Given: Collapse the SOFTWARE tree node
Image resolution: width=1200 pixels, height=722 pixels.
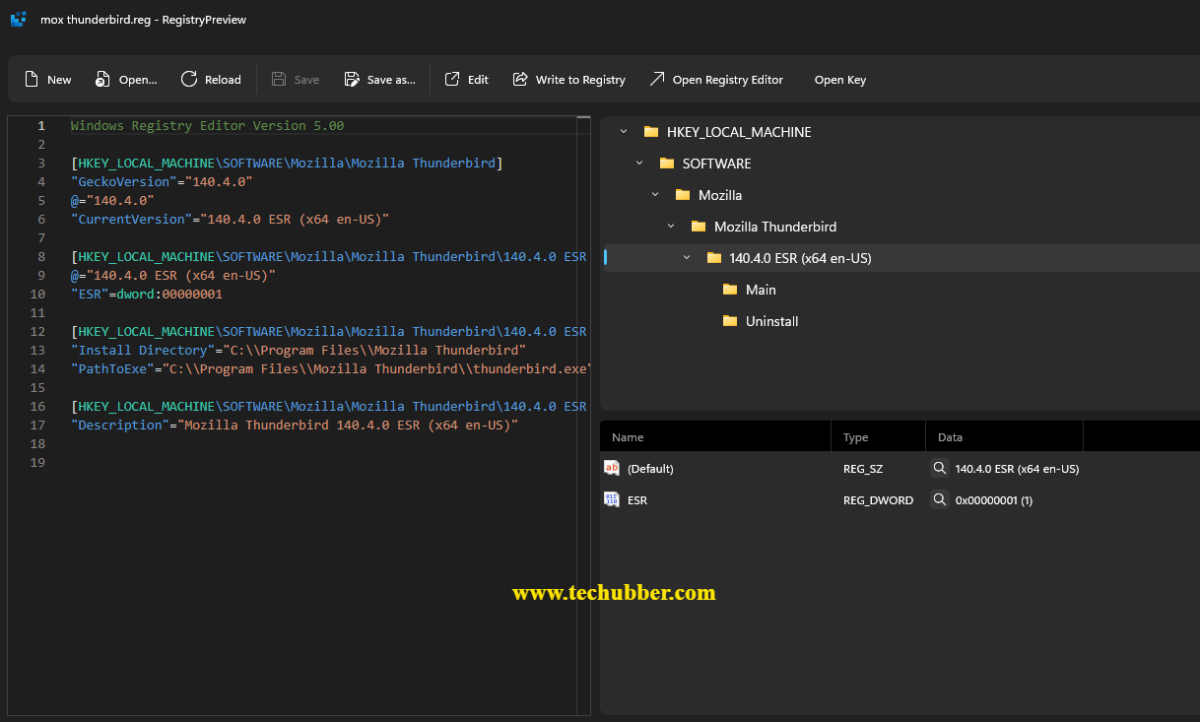Looking at the screenshot, I should click(640, 163).
